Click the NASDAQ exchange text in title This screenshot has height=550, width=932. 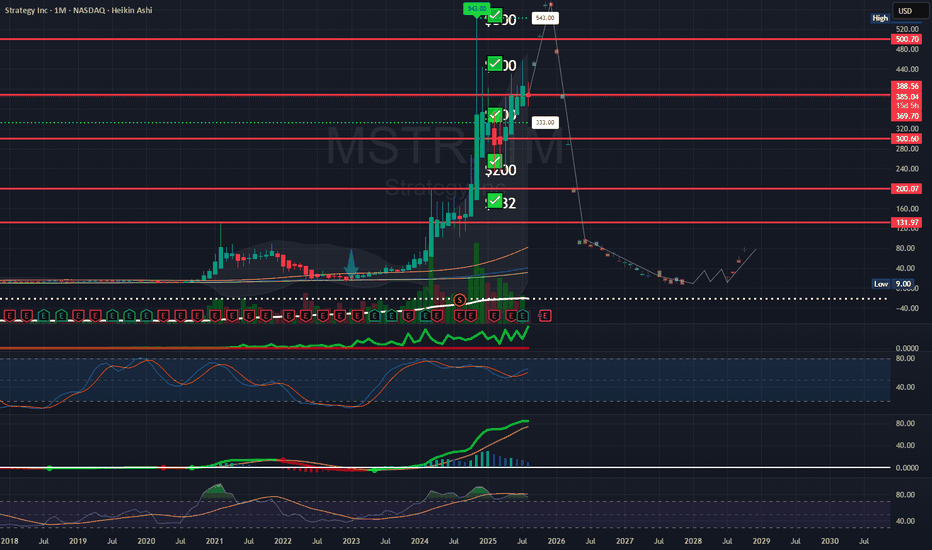[89, 10]
